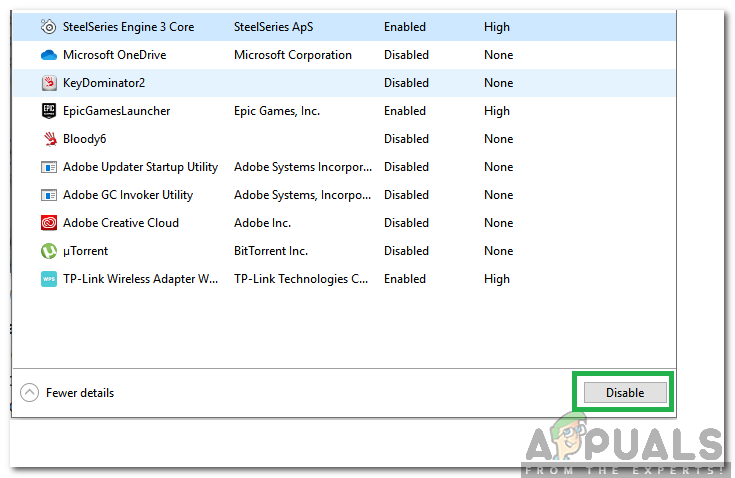Click the Adobe Inc. publisher cell
The width and height of the screenshot is (735, 478).
coord(262,223)
